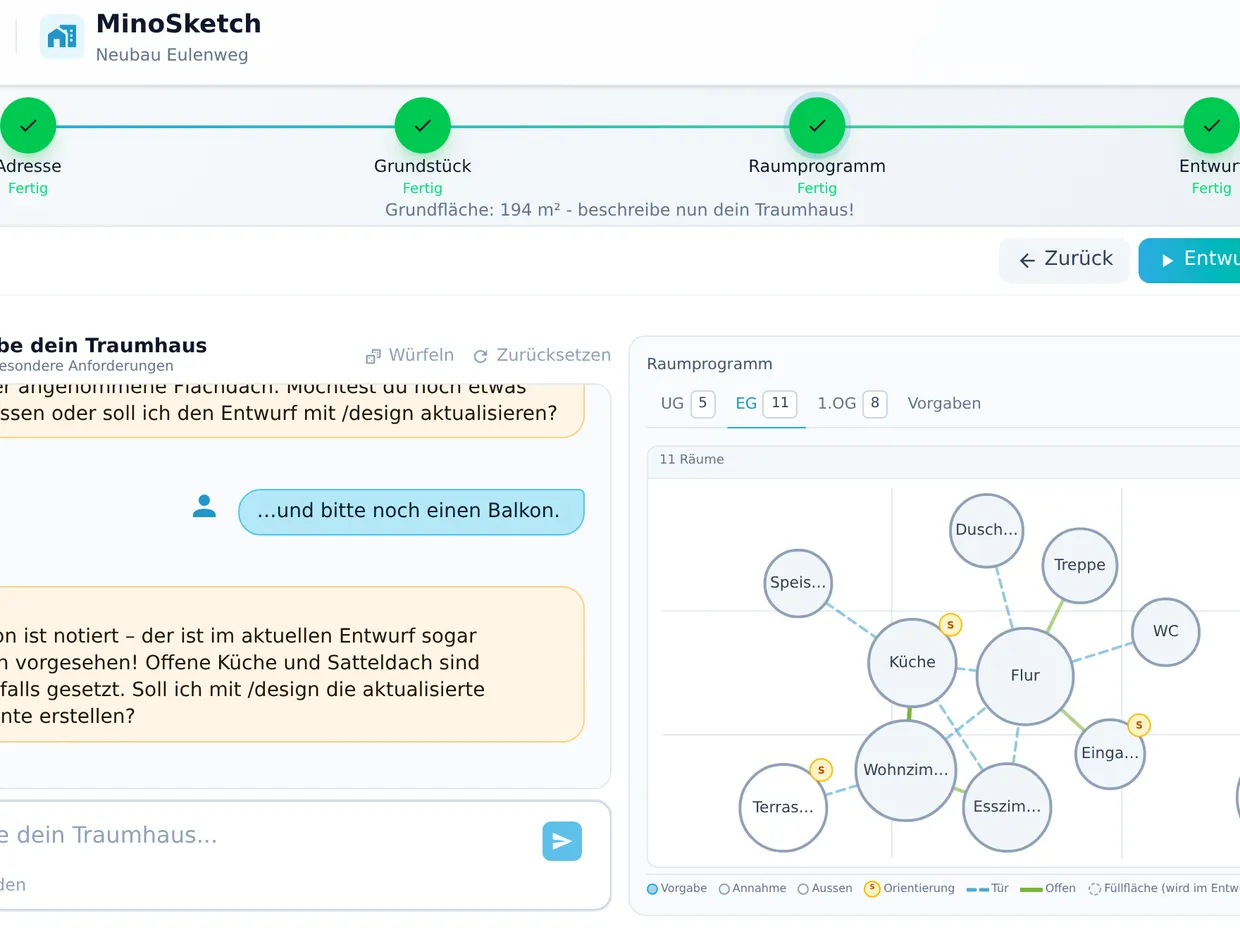Select the Speisekammer room node
The width and height of the screenshot is (1240, 930).
click(798, 583)
